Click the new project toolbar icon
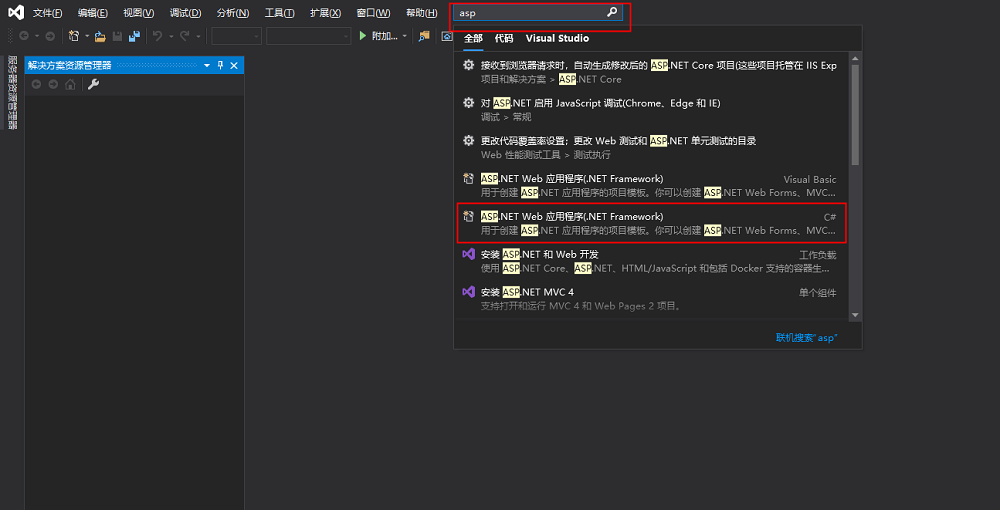Image resolution: width=1000 pixels, height=510 pixels. [74, 36]
